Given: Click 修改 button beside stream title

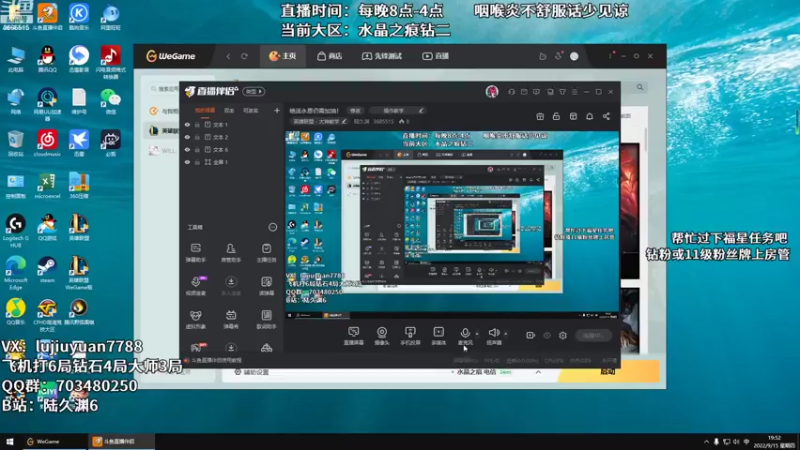Looking at the screenshot, I should pos(355,110).
